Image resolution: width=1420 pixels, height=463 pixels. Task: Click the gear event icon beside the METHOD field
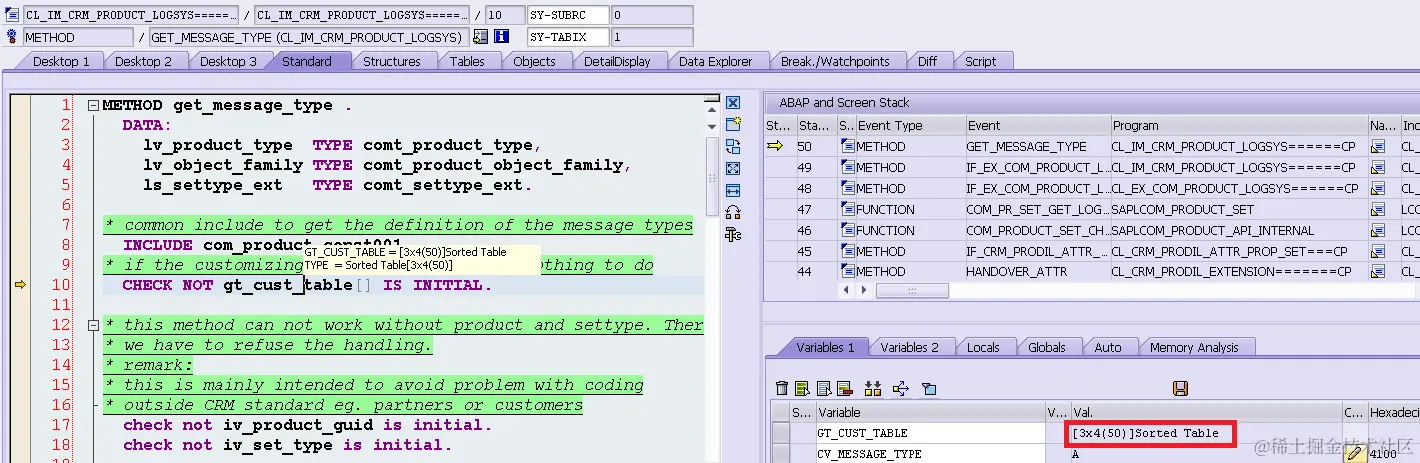click(12, 37)
